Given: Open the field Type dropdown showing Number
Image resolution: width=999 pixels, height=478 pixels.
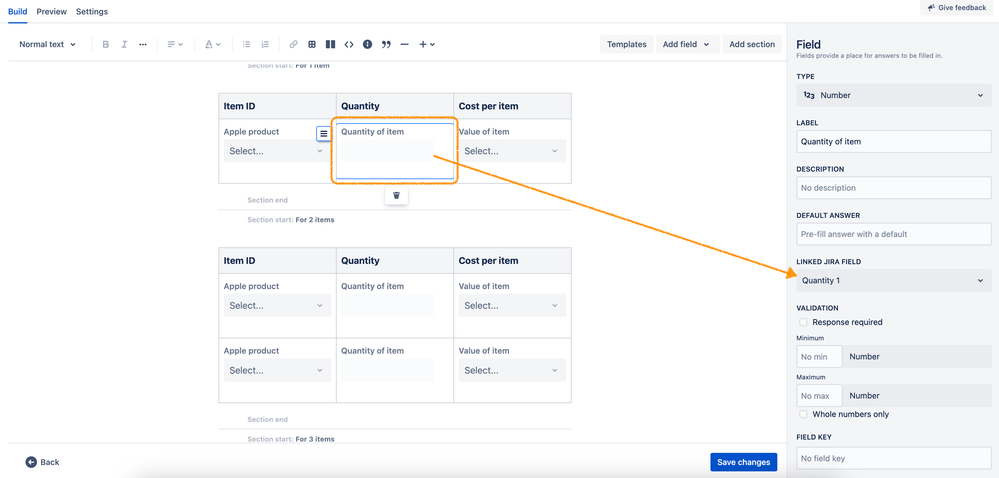Looking at the screenshot, I should tap(894, 95).
